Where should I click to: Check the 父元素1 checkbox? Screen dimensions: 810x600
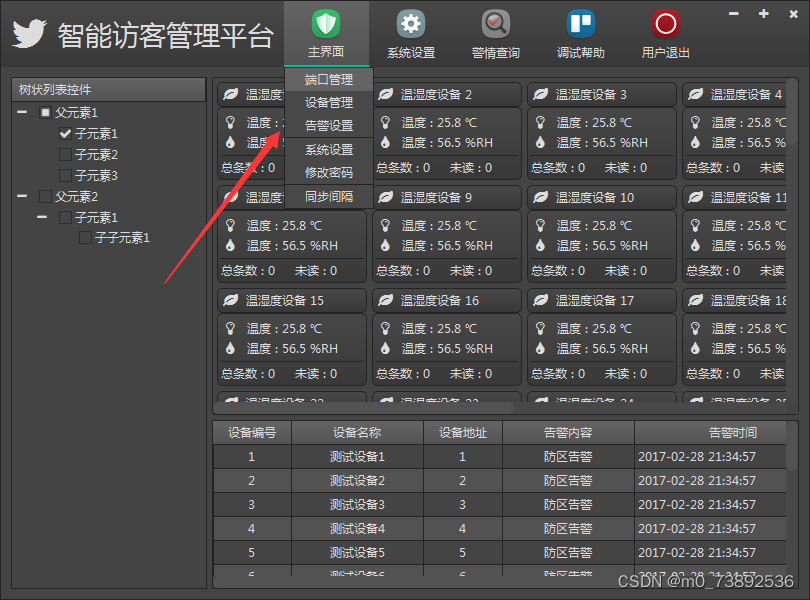pyautogui.click(x=43, y=112)
